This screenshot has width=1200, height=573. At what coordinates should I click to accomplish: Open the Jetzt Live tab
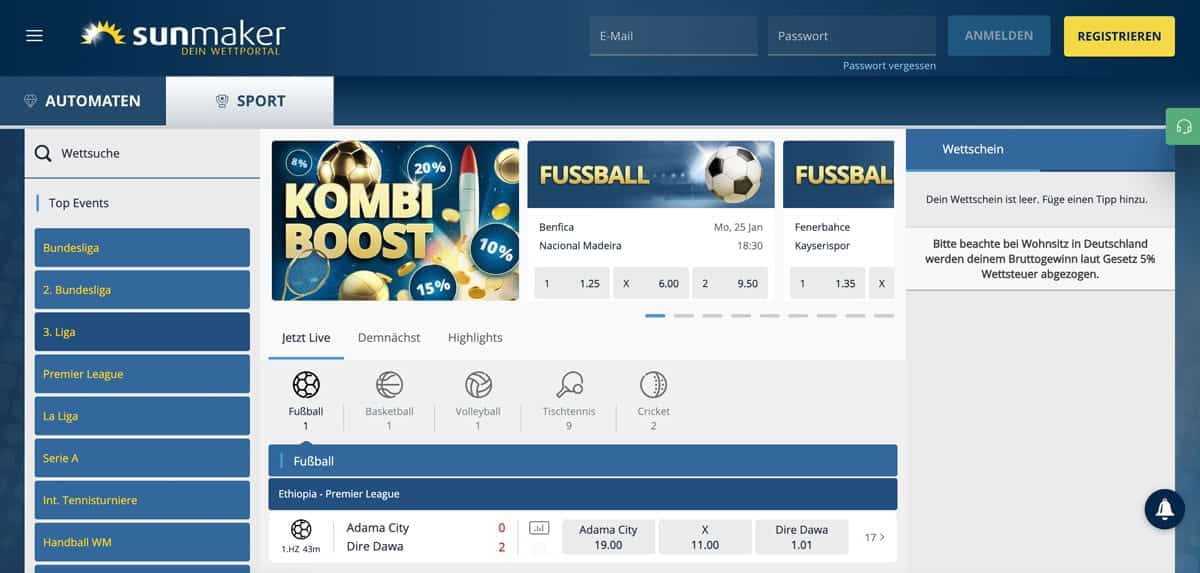click(x=306, y=338)
